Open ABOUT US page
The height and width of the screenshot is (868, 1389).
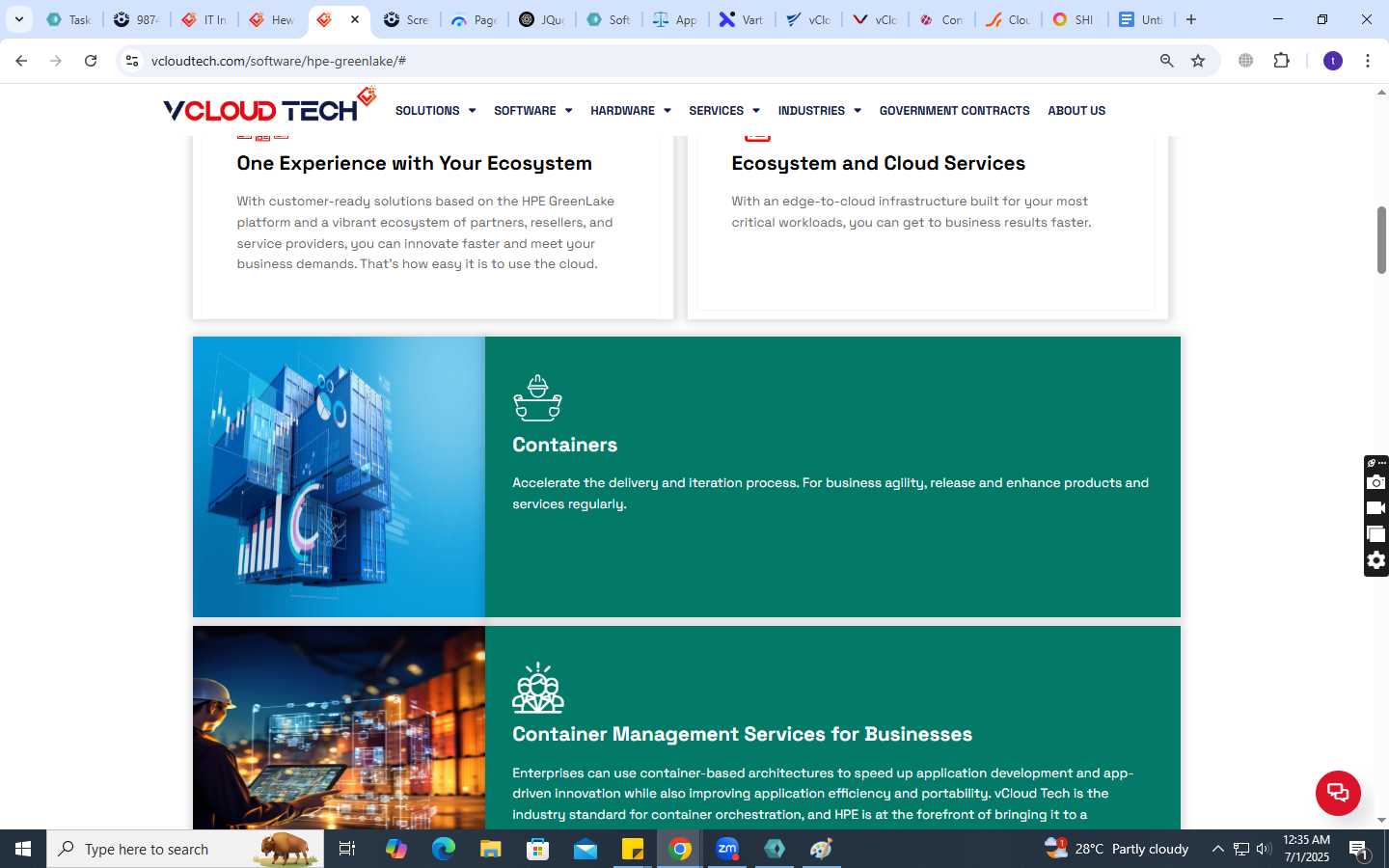pyautogui.click(x=1076, y=111)
